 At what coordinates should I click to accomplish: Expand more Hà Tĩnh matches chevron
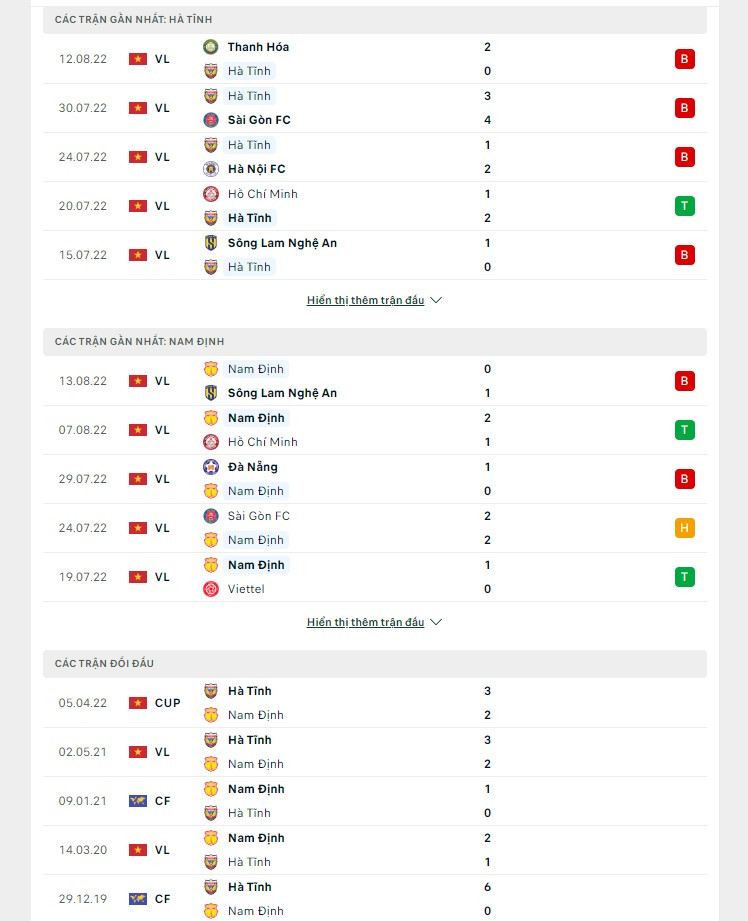click(436, 300)
